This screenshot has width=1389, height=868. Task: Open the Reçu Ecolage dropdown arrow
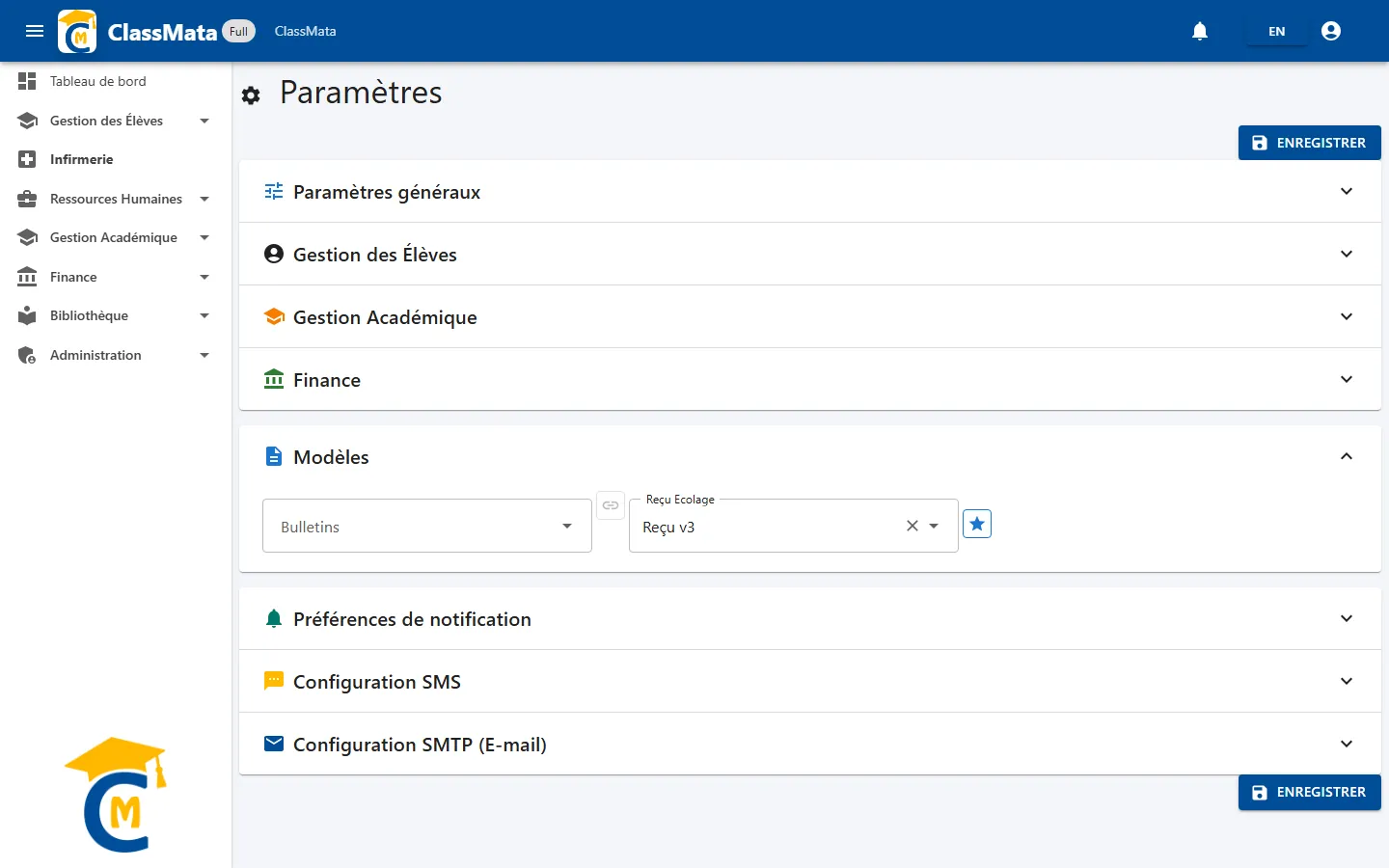tap(934, 526)
